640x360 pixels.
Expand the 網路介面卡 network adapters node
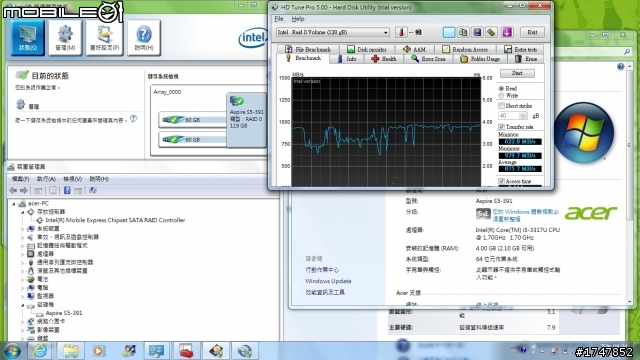click(x=23, y=321)
